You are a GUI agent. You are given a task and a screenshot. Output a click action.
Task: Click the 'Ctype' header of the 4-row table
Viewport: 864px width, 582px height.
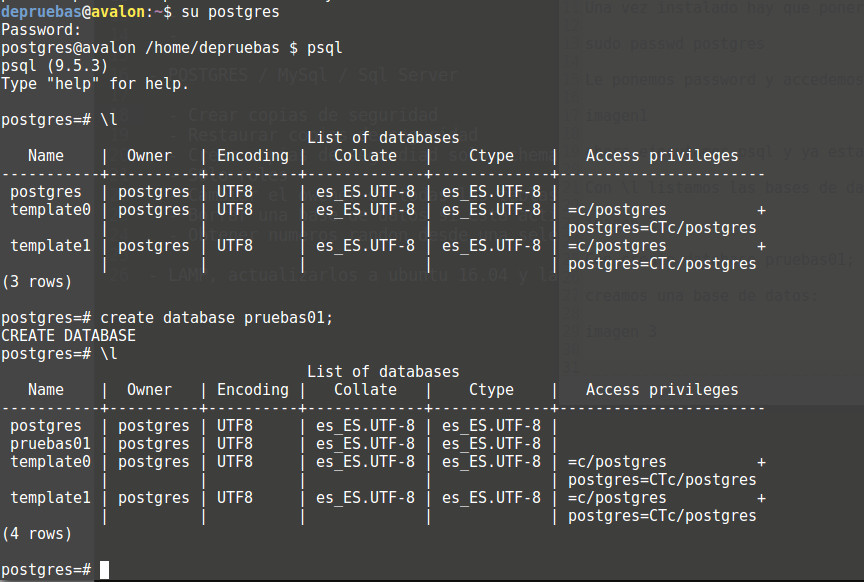[492, 390]
